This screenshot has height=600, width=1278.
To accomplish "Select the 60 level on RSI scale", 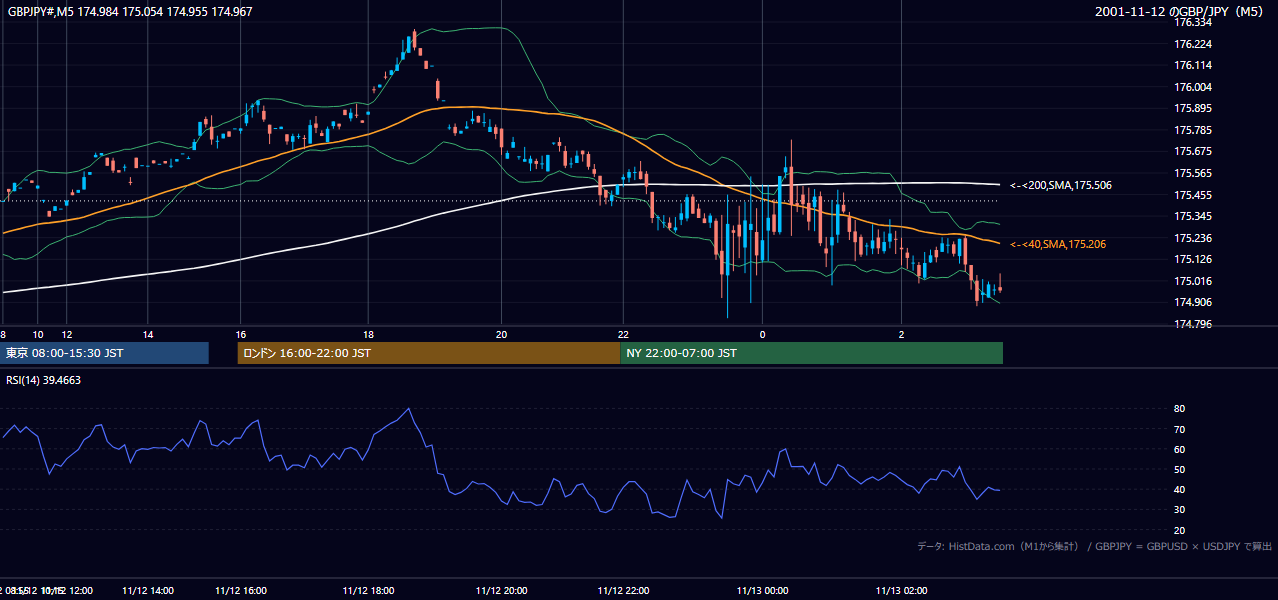I will [x=1180, y=449].
